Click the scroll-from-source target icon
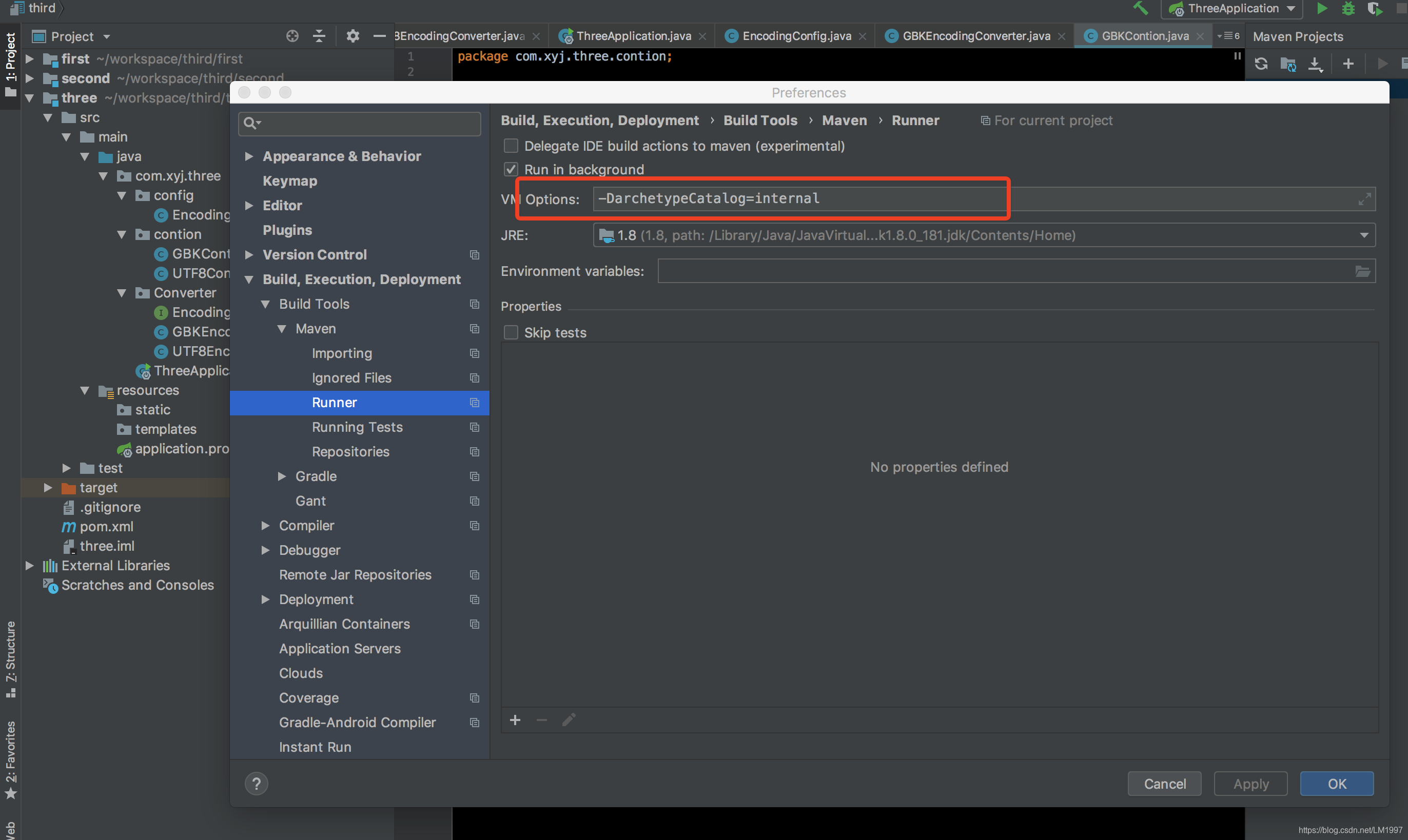Image resolution: width=1408 pixels, height=840 pixels. [x=292, y=36]
